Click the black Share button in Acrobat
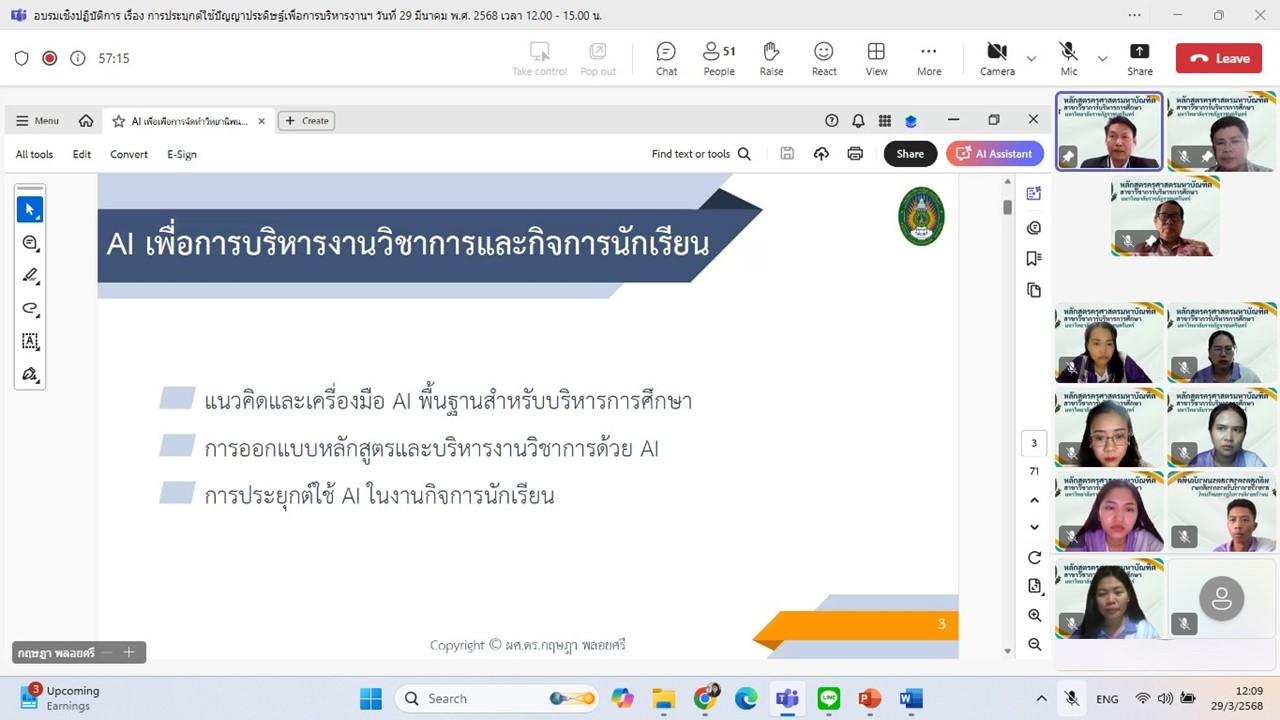The image size is (1280, 720). [910, 154]
